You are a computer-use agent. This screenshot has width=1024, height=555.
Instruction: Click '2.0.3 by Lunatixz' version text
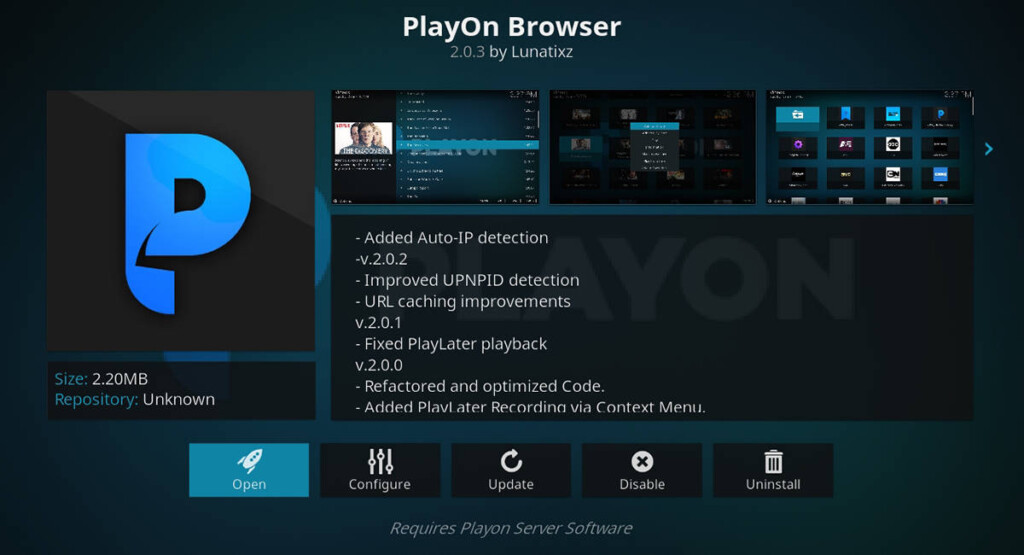tap(511, 52)
